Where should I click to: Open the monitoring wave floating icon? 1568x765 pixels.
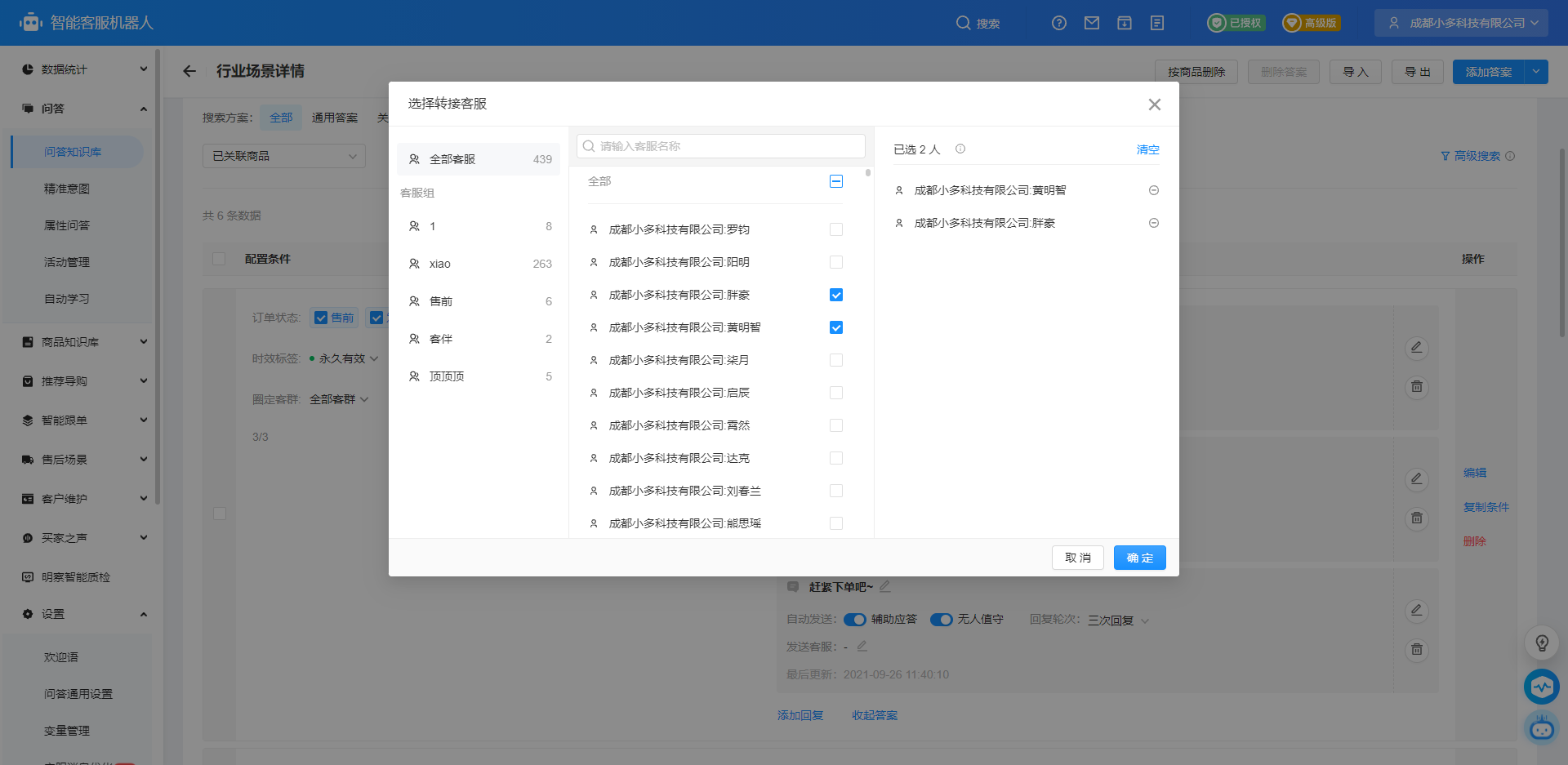tap(1542, 687)
